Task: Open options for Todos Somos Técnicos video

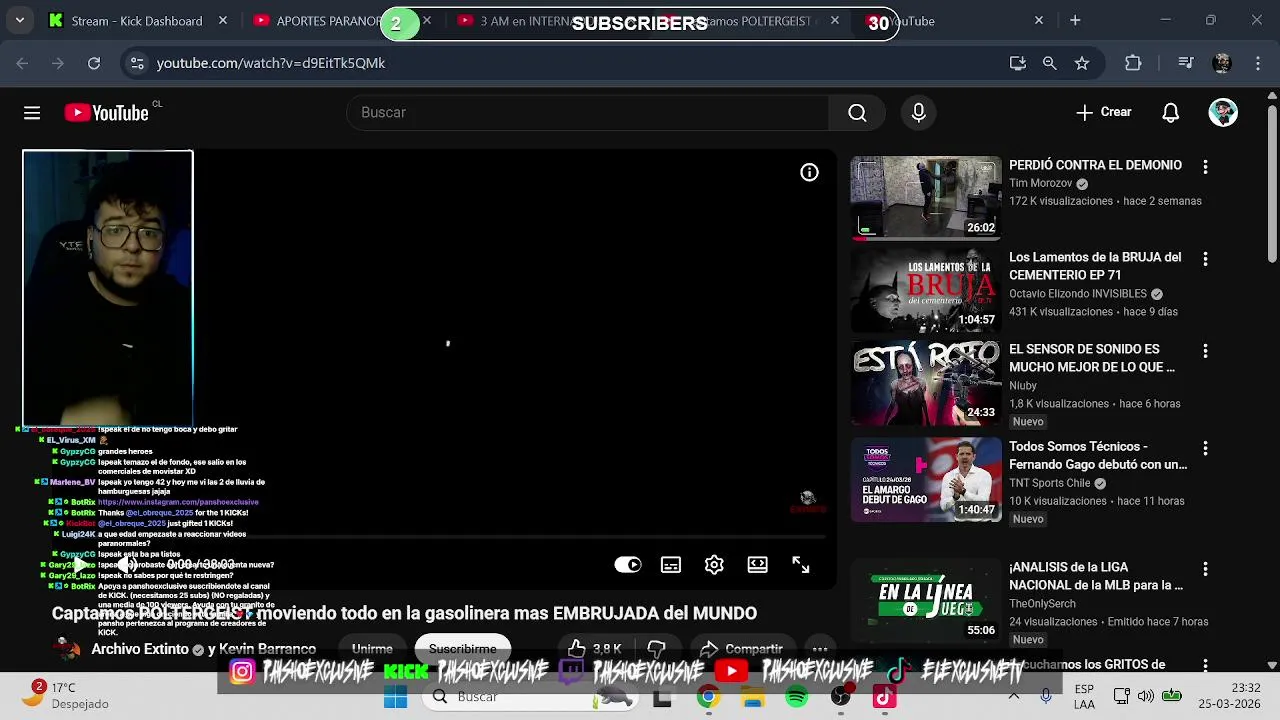Action: (x=1205, y=448)
